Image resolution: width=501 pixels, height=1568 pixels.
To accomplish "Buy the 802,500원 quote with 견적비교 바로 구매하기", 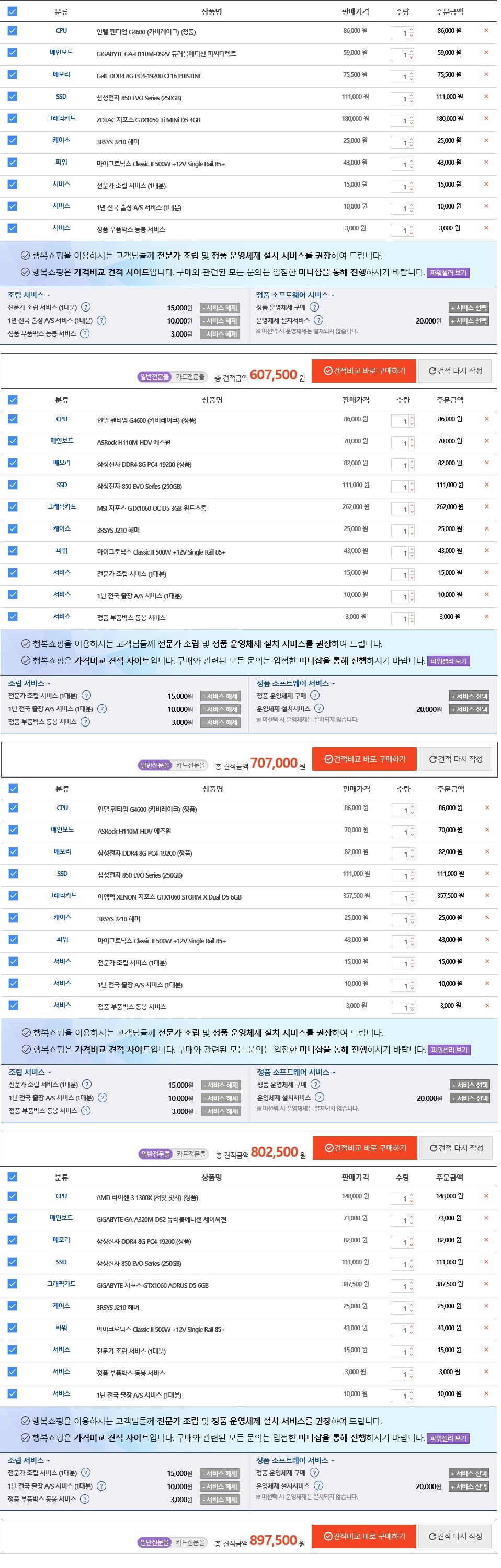I will 365,1148.
